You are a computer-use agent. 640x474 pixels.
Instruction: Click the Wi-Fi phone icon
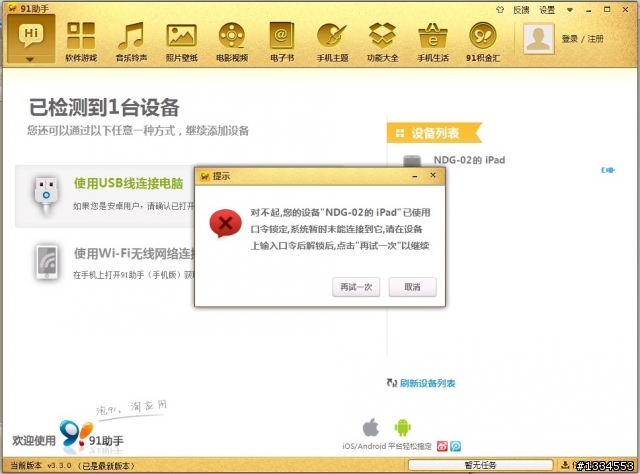click(47, 262)
